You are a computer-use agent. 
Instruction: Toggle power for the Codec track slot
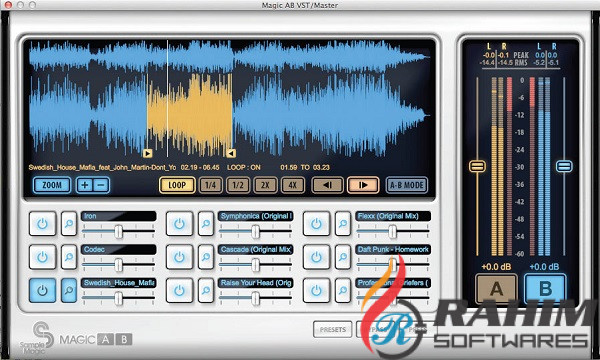[42, 257]
